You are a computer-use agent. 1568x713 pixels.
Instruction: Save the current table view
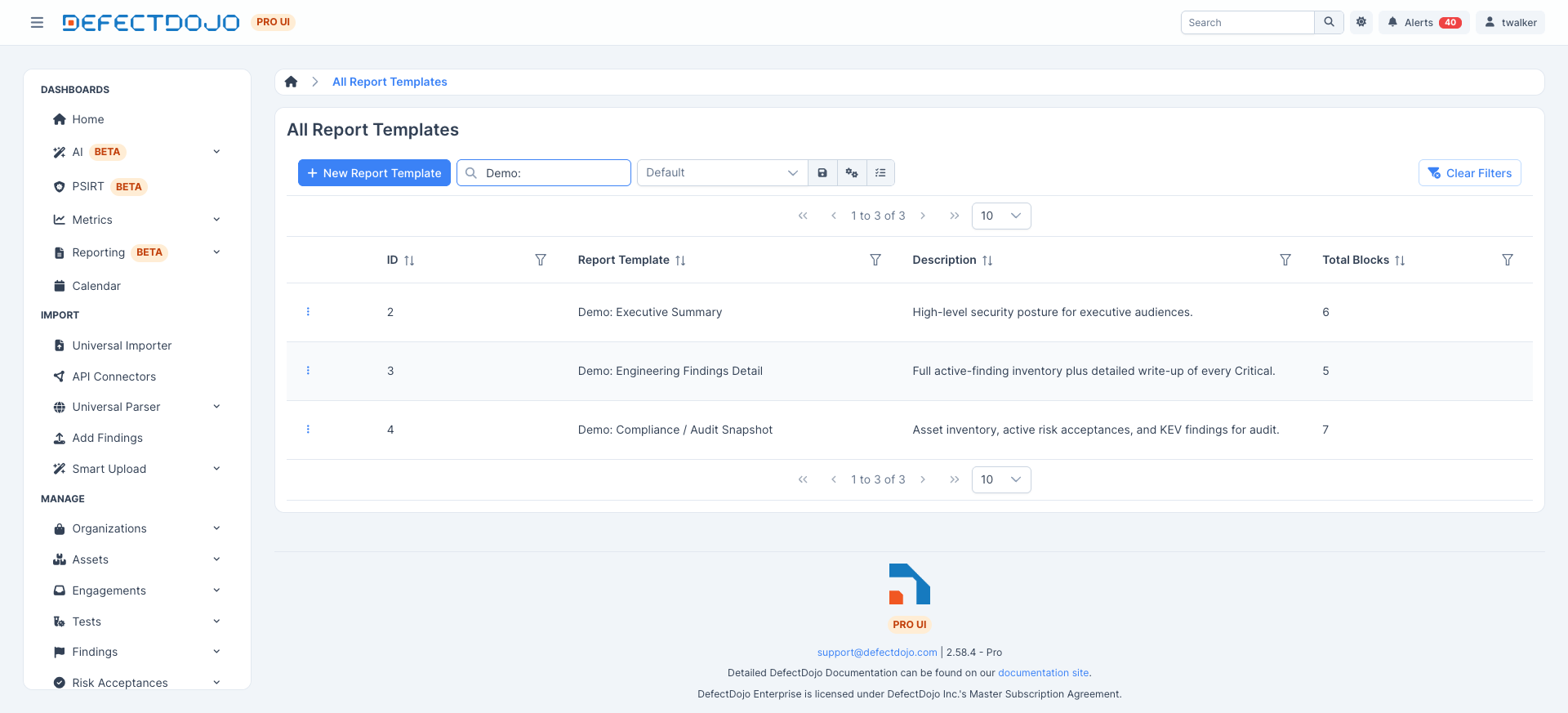click(x=822, y=172)
